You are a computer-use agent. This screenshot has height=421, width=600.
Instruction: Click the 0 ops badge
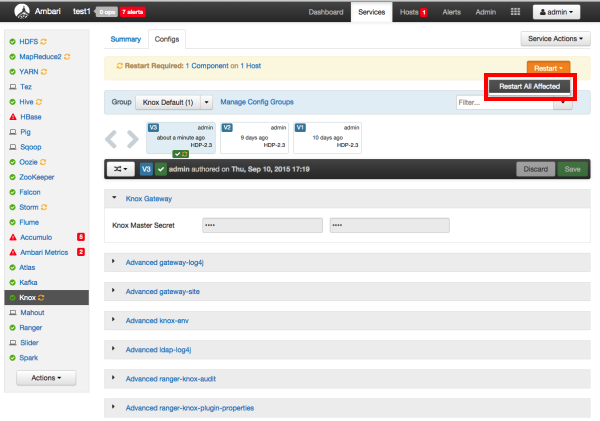click(x=107, y=12)
